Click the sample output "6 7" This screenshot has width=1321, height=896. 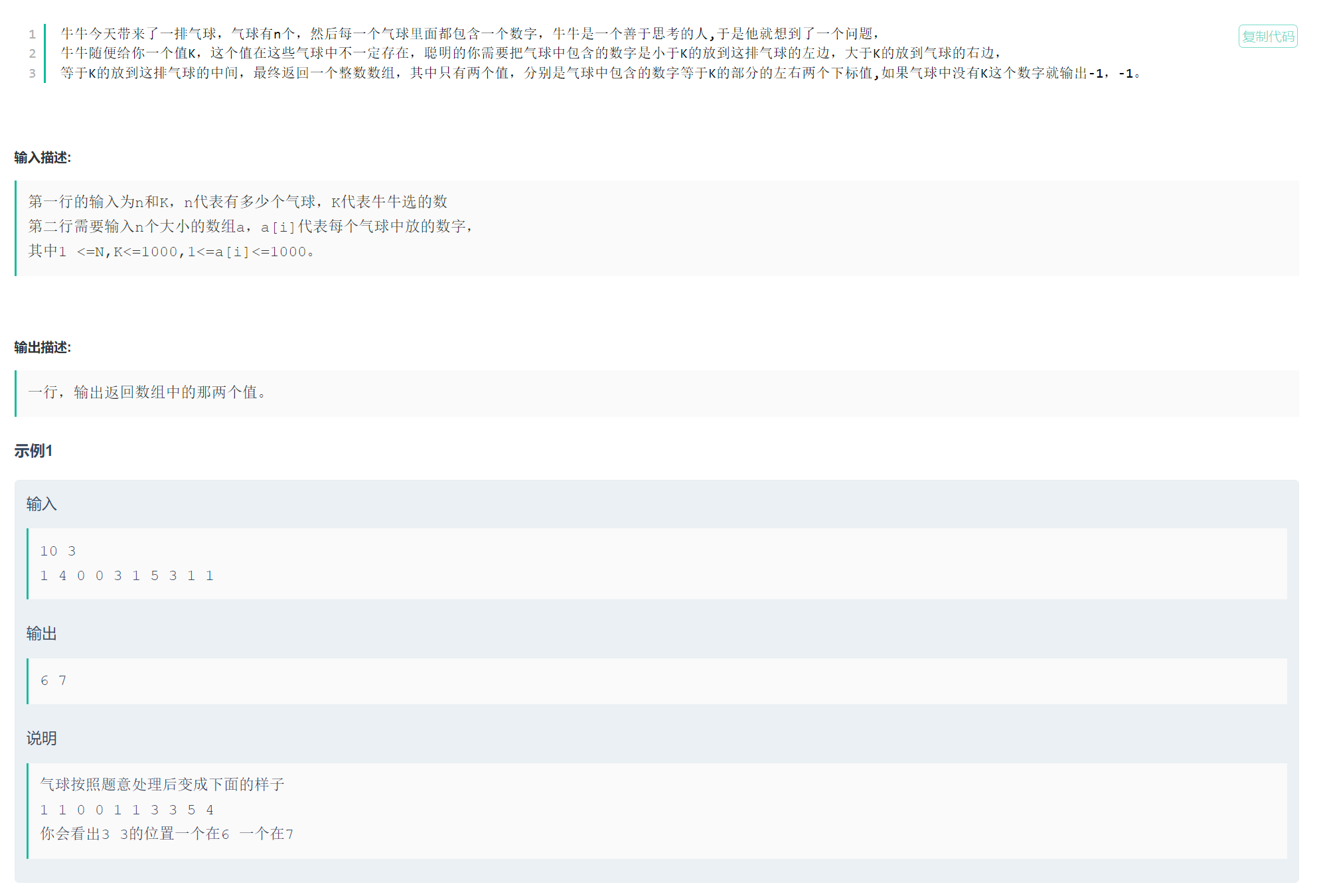(x=53, y=680)
